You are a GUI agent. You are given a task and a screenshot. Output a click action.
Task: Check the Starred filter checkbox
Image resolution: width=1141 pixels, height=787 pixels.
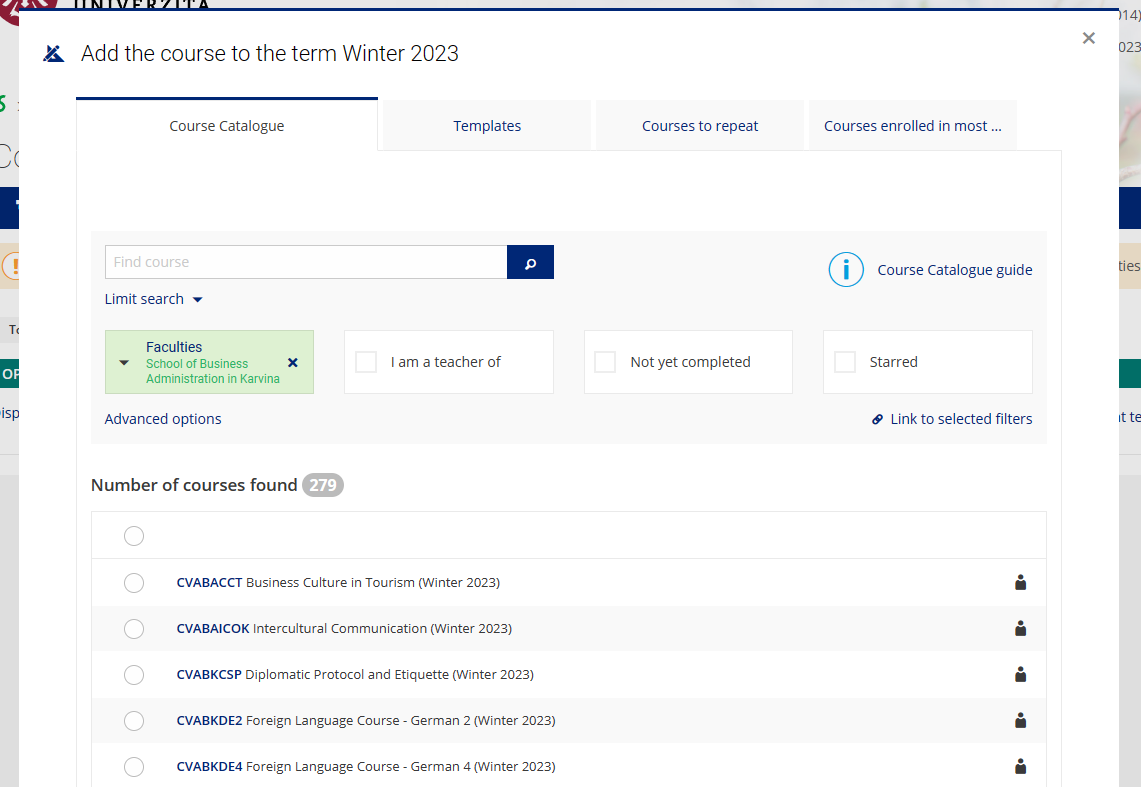tap(845, 362)
